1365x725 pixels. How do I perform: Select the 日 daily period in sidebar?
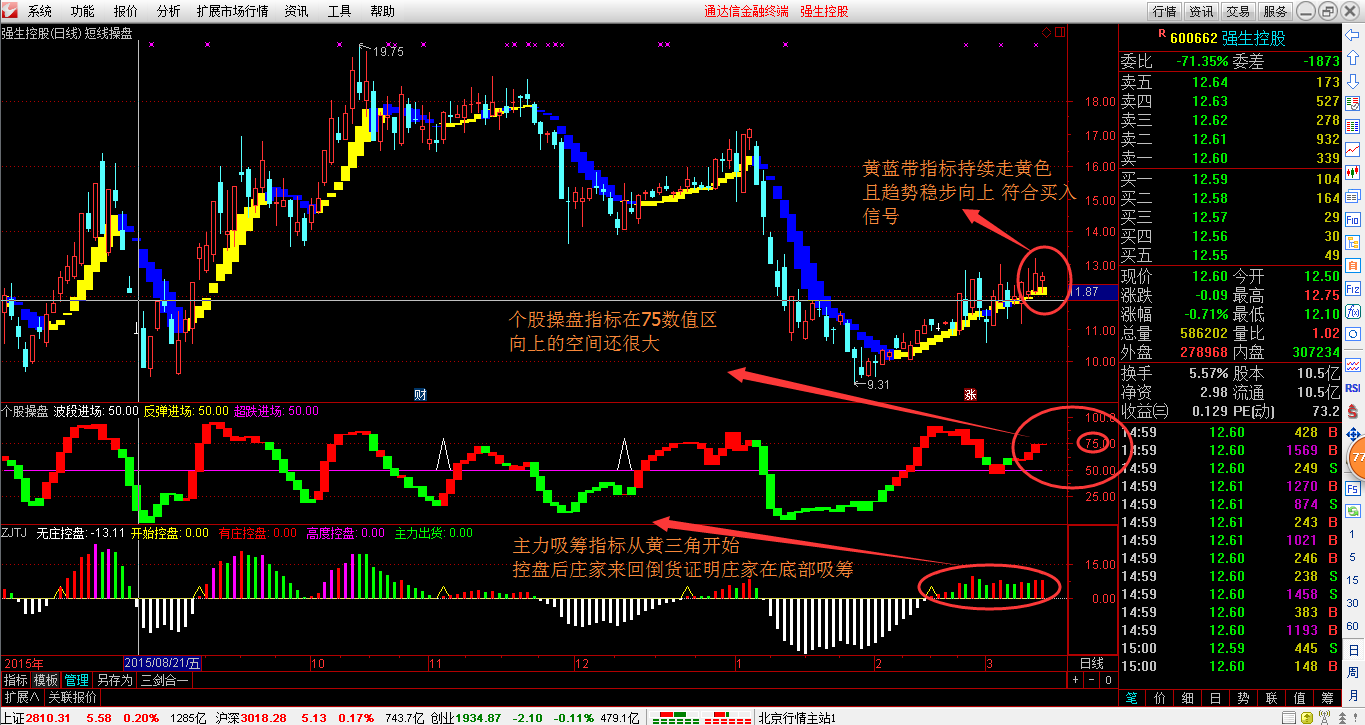pos(1352,649)
